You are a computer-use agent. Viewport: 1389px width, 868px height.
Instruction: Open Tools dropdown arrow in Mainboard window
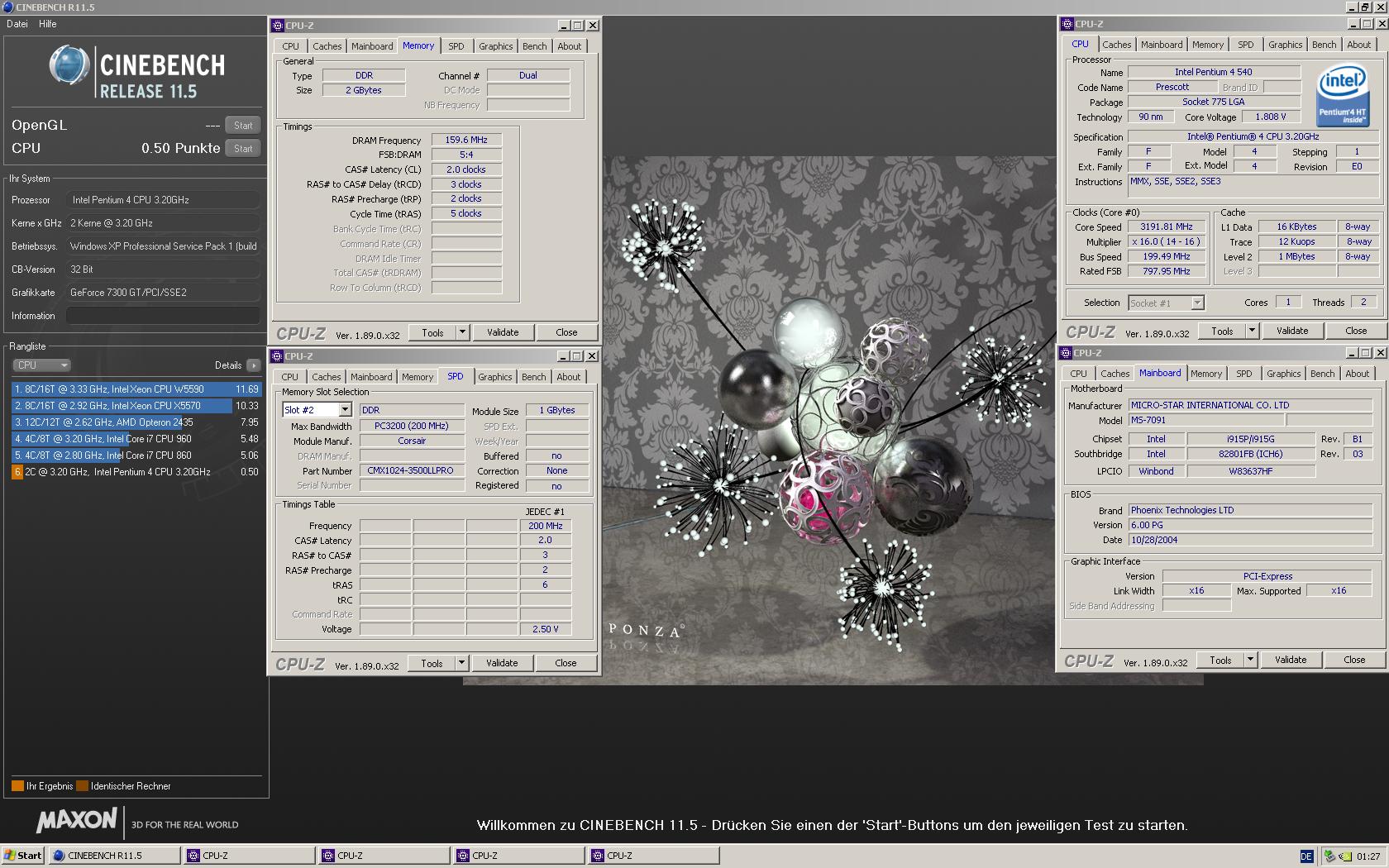click(x=1250, y=660)
